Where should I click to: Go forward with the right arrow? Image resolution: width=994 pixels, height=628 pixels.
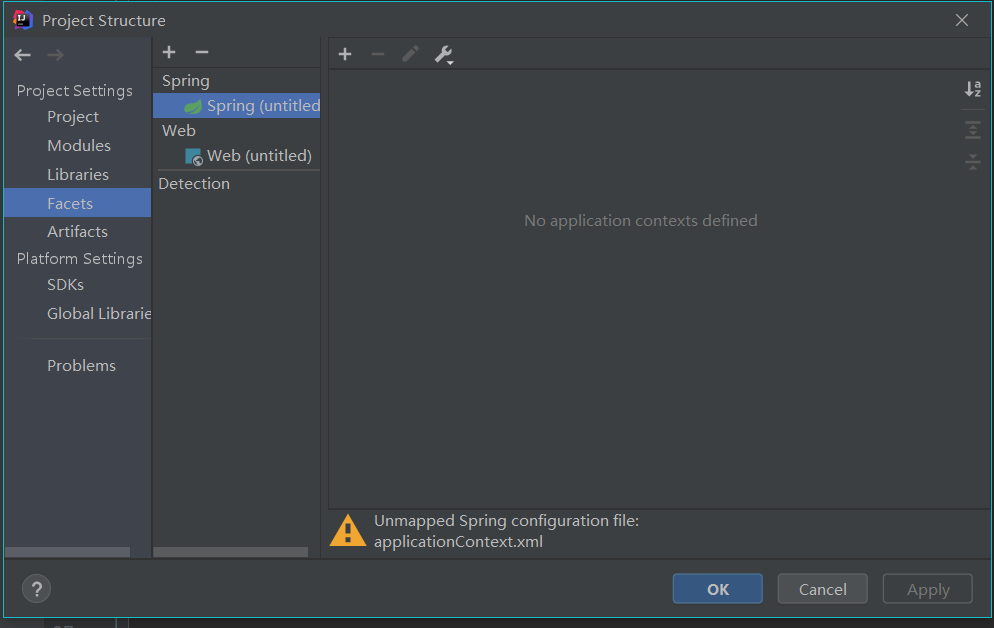[x=55, y=55]
